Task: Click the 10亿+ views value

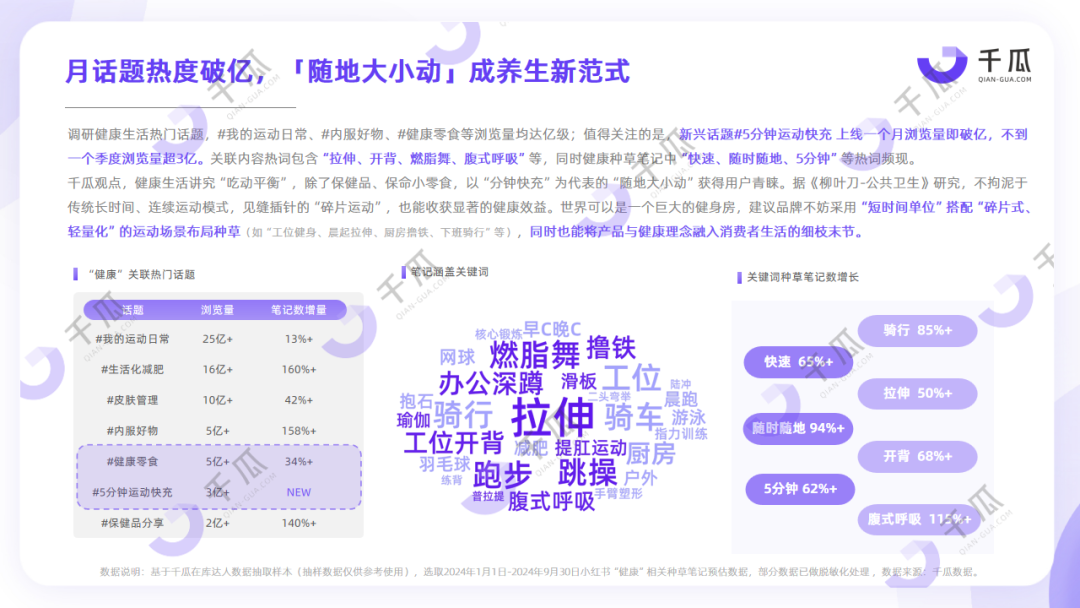Action: pyautogui.click(x=218, y=400)
